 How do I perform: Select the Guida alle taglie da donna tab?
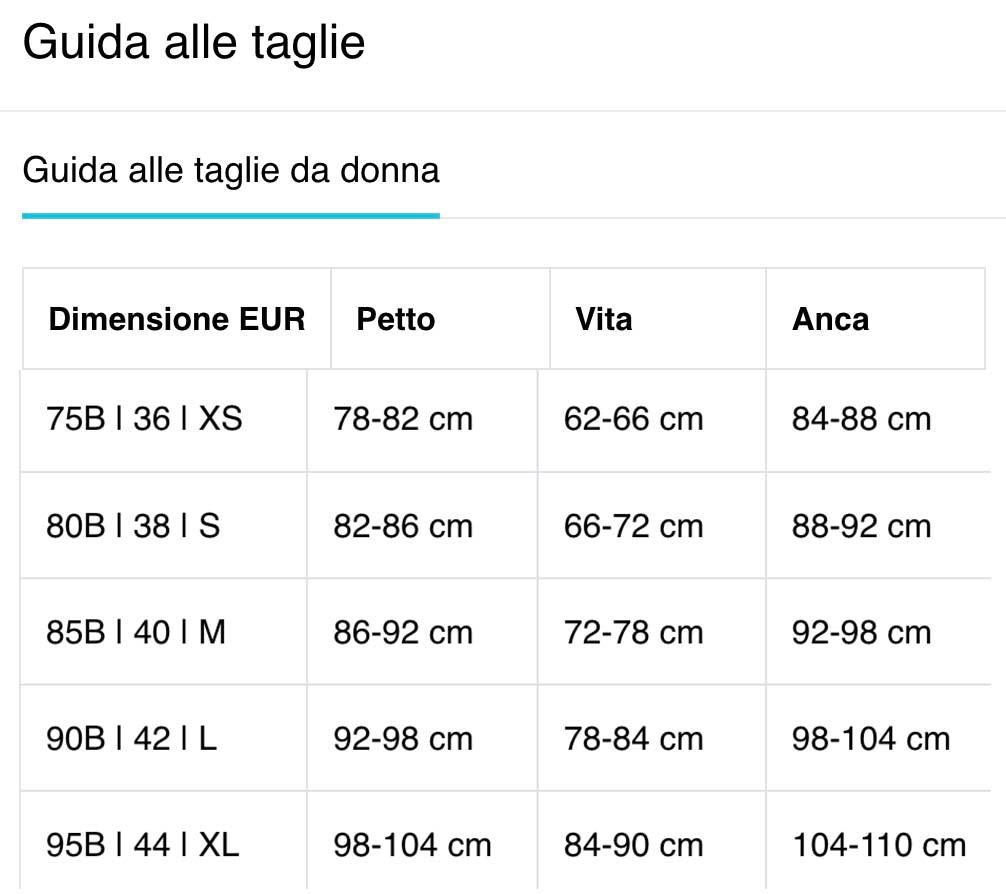231,171
